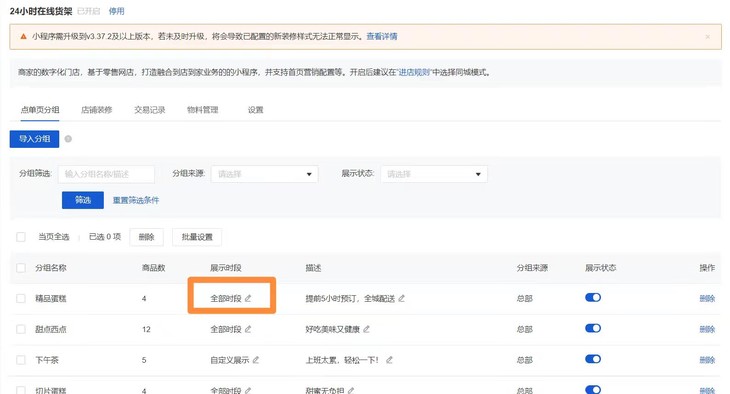Toggle display status for 下午茶
The width and height of the screenshot is (730, 394).
click(593, 359)
